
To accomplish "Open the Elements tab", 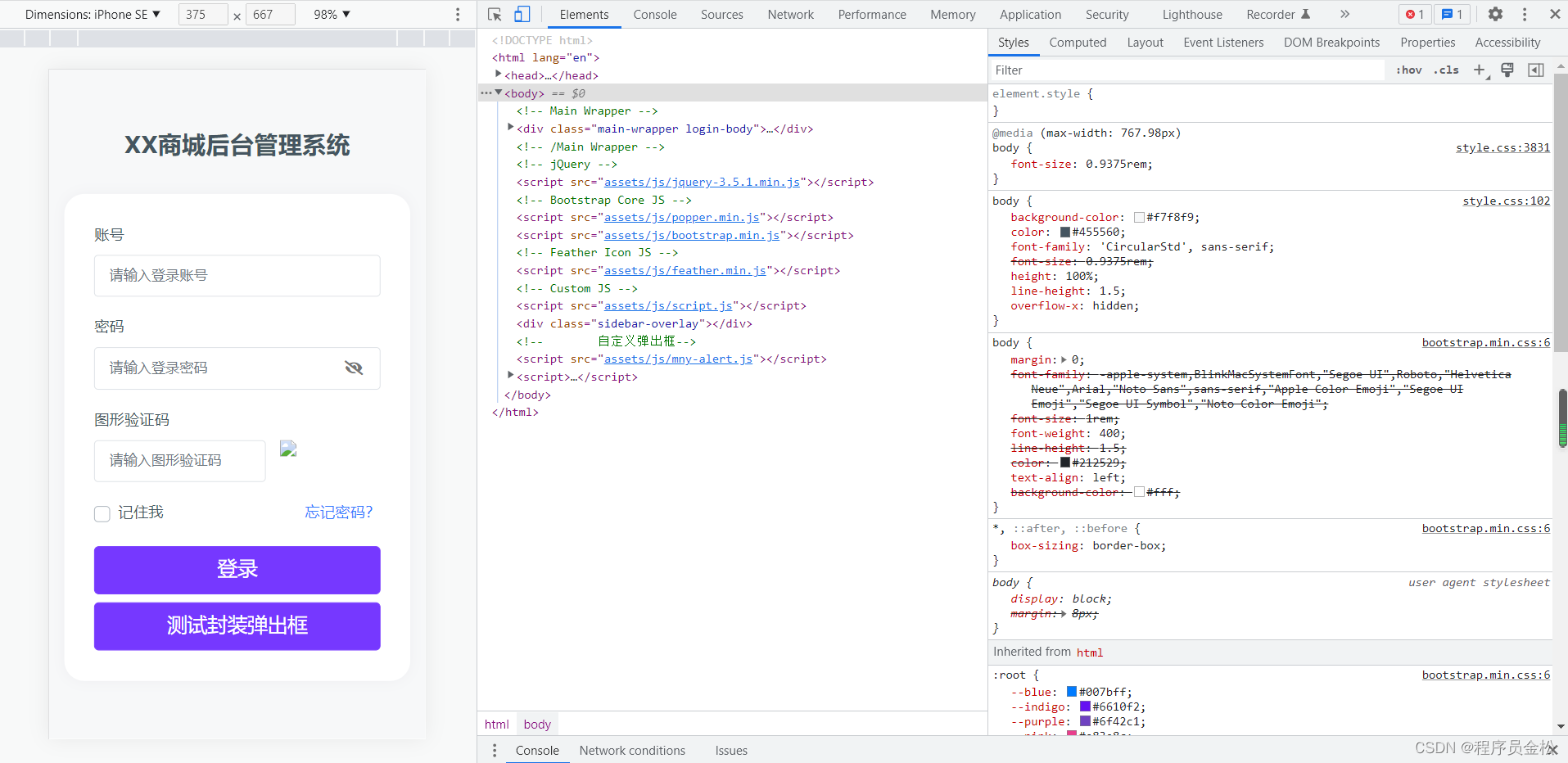I will point(584,14).
